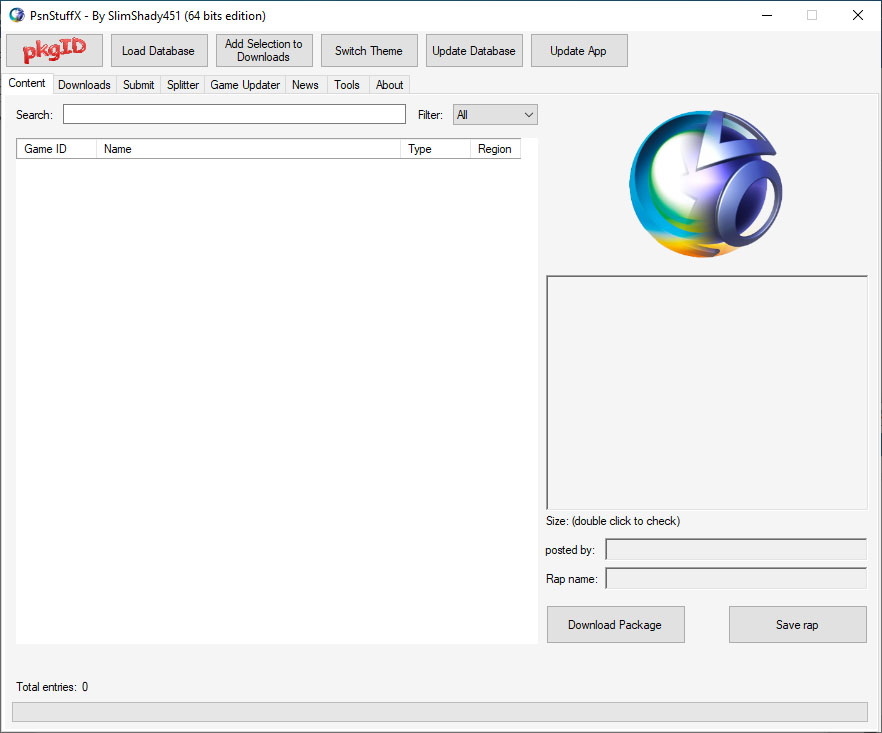882x733 pixels.
Task: Click Save rap button
Action: tap(798, 624)
